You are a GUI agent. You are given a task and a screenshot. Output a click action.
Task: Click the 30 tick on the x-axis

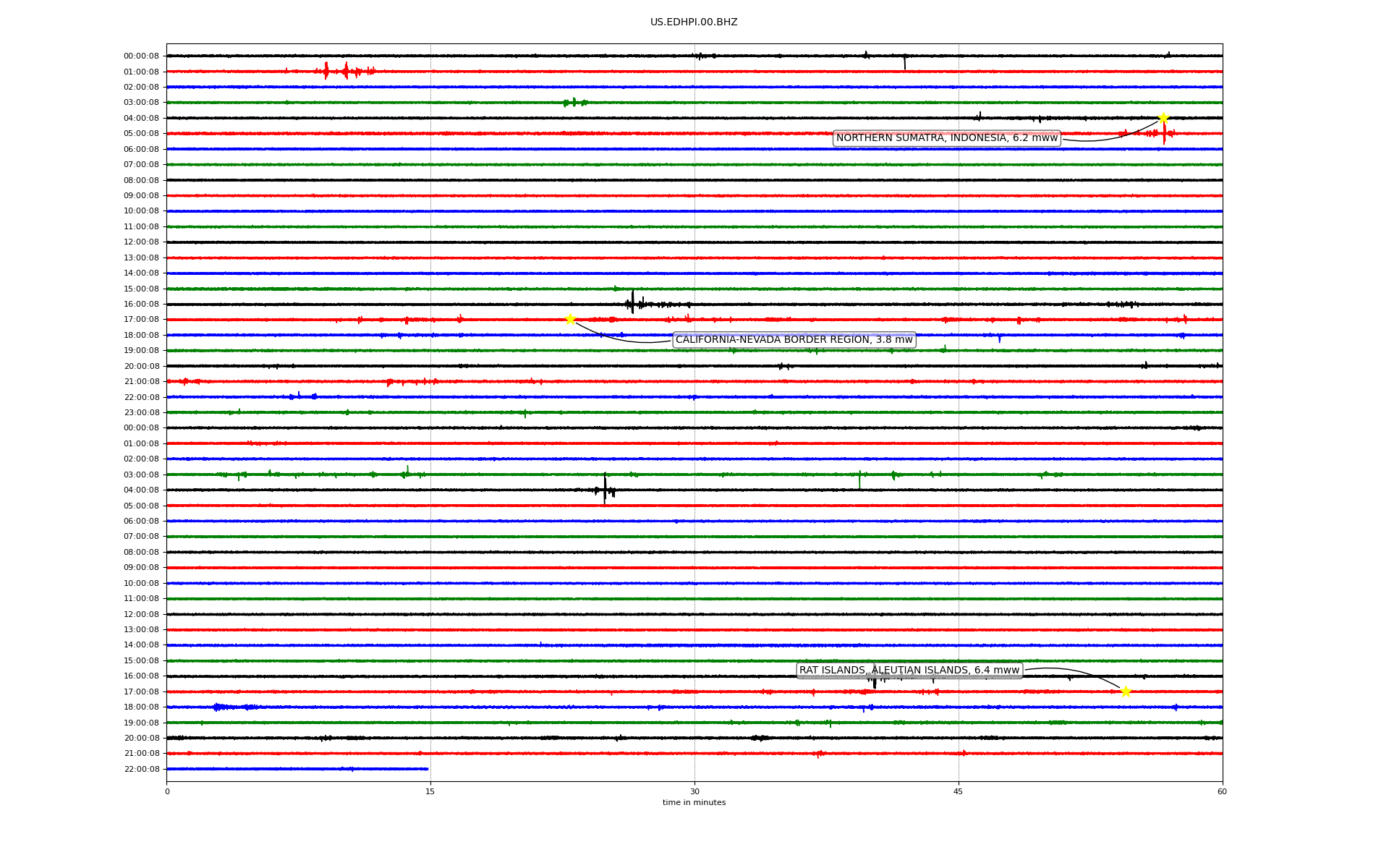(x=694, y=791)
